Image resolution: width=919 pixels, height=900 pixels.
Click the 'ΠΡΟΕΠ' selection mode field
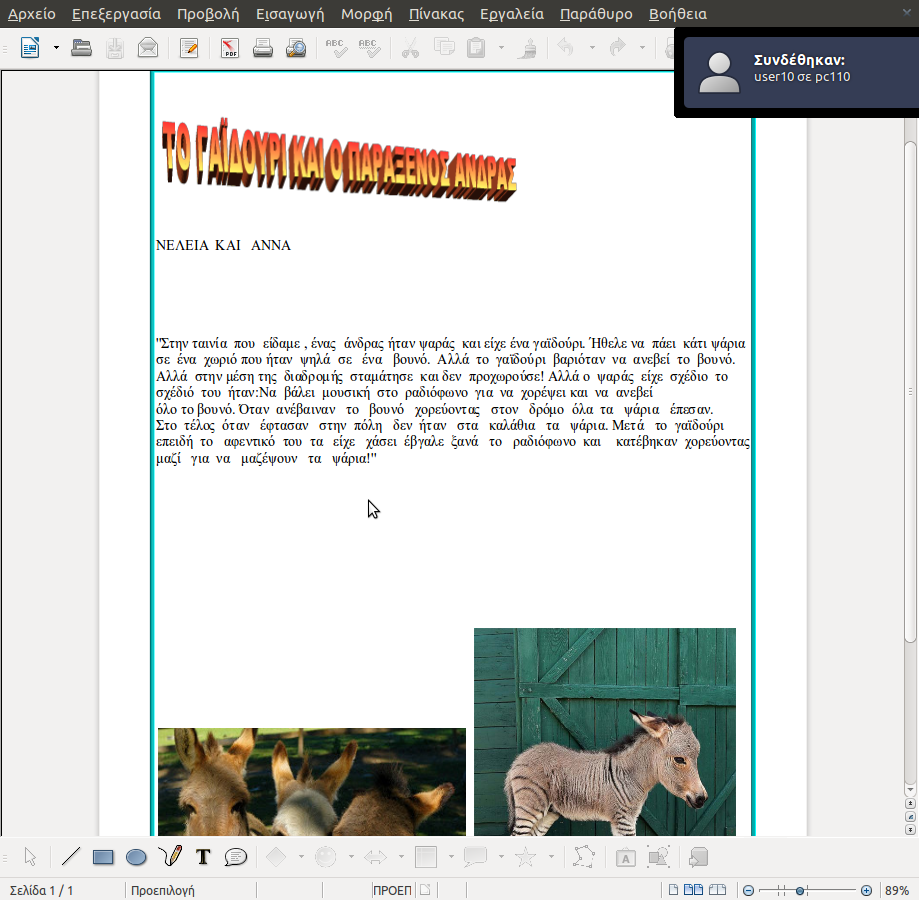[x=392, y=890]
